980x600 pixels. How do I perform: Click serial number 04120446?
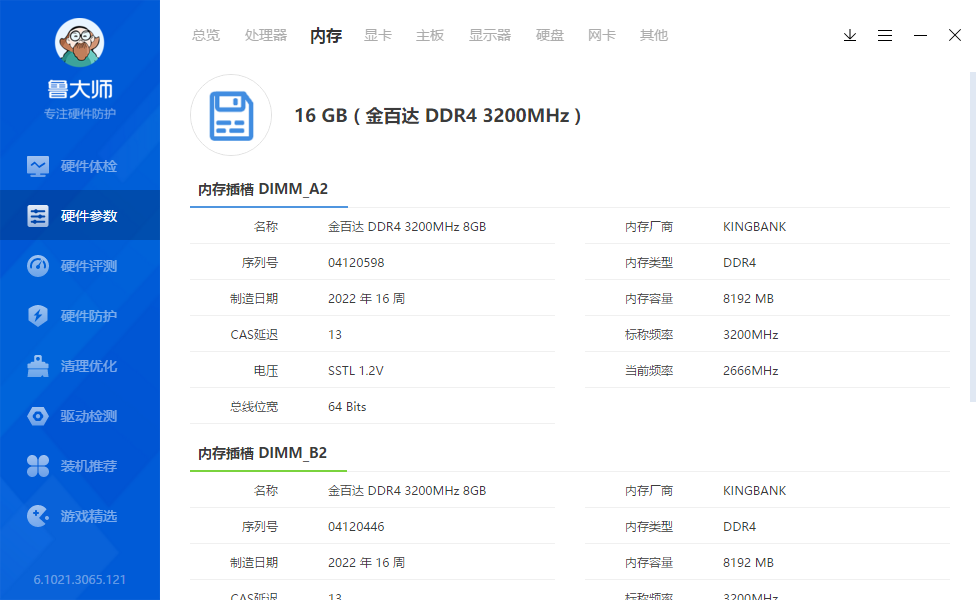[x=356, y=527]
